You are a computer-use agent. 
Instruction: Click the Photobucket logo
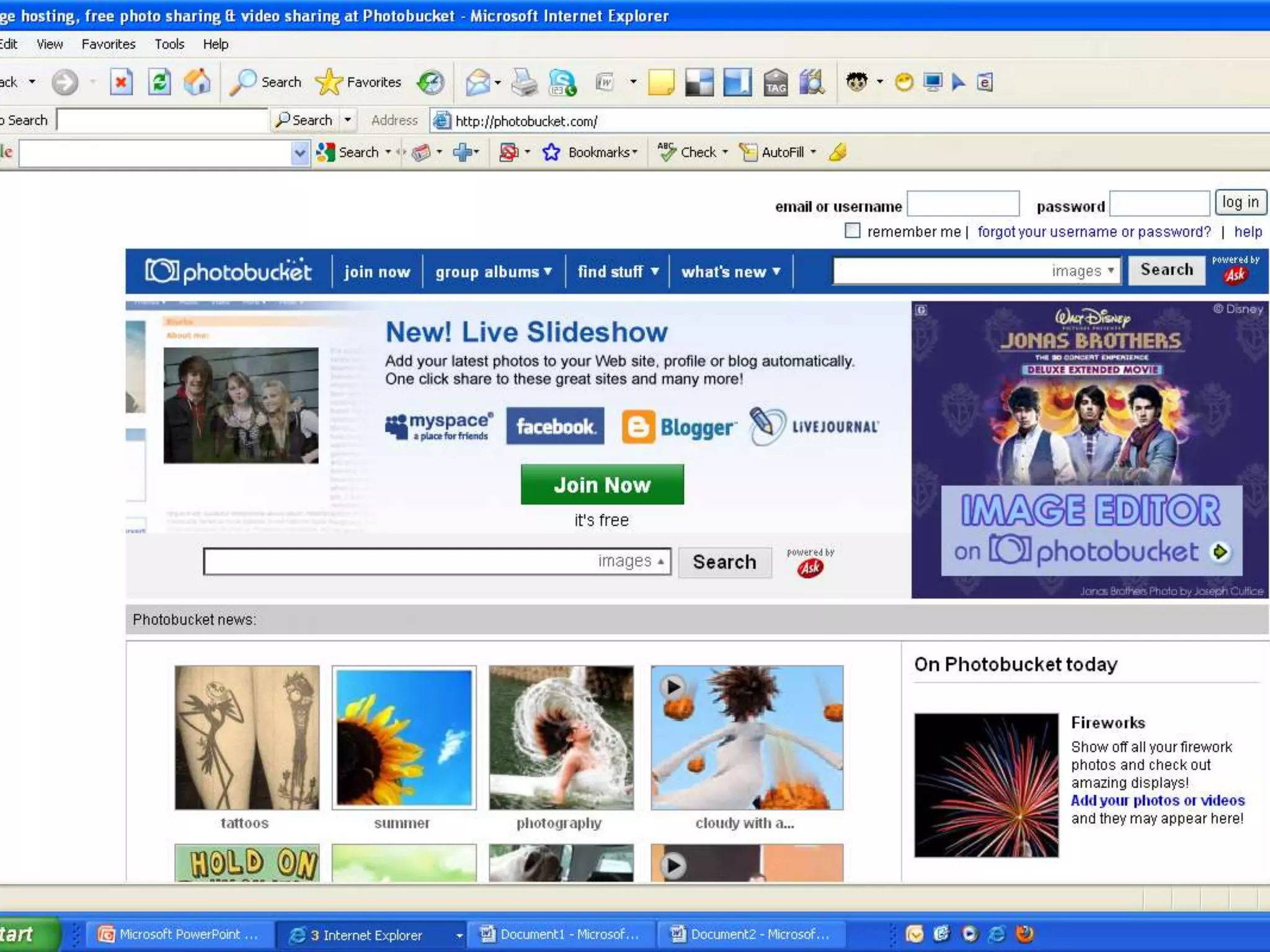coord(228,271)
